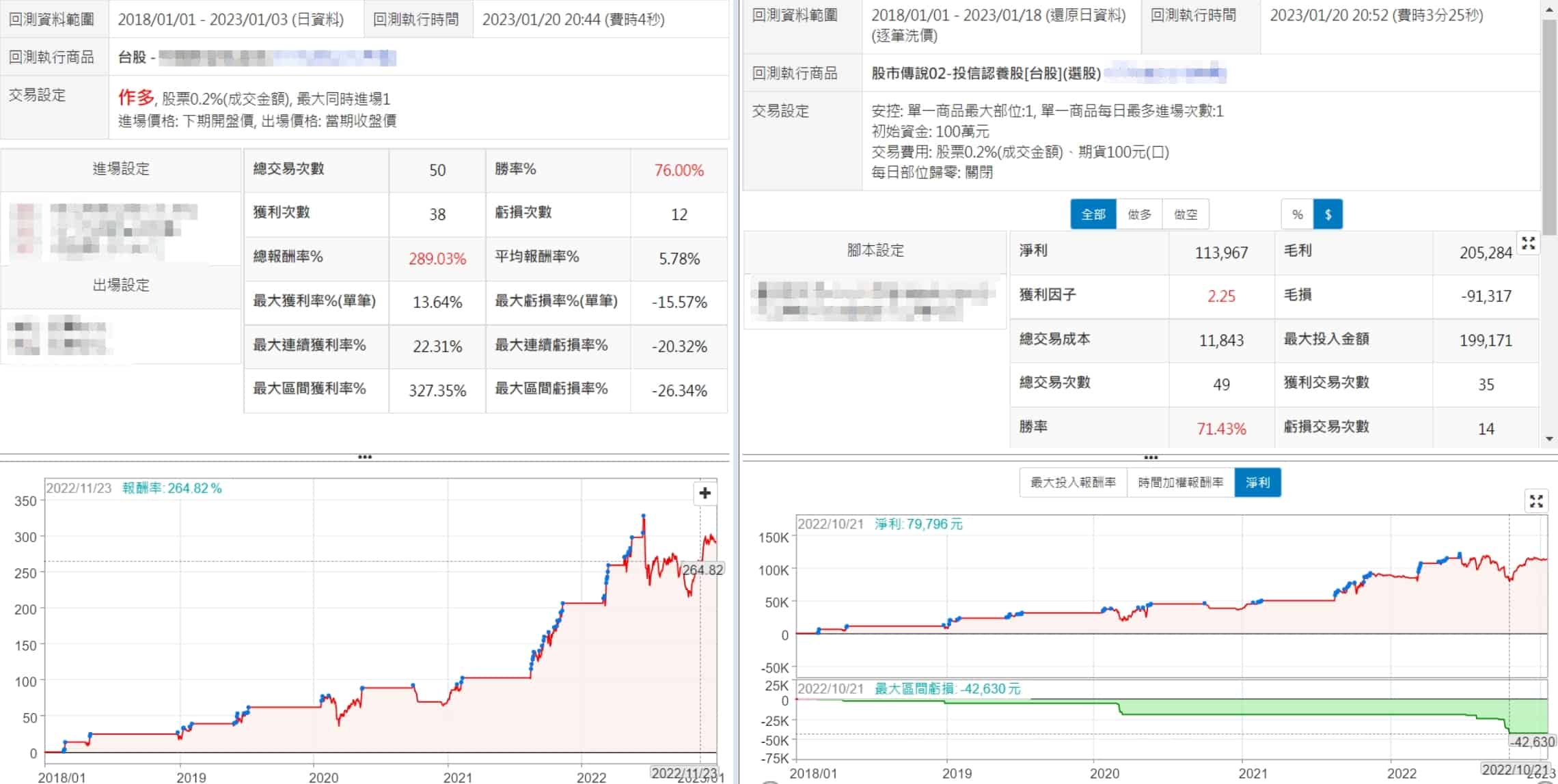Click the 進場設定 section header

(x=121, y=169)
